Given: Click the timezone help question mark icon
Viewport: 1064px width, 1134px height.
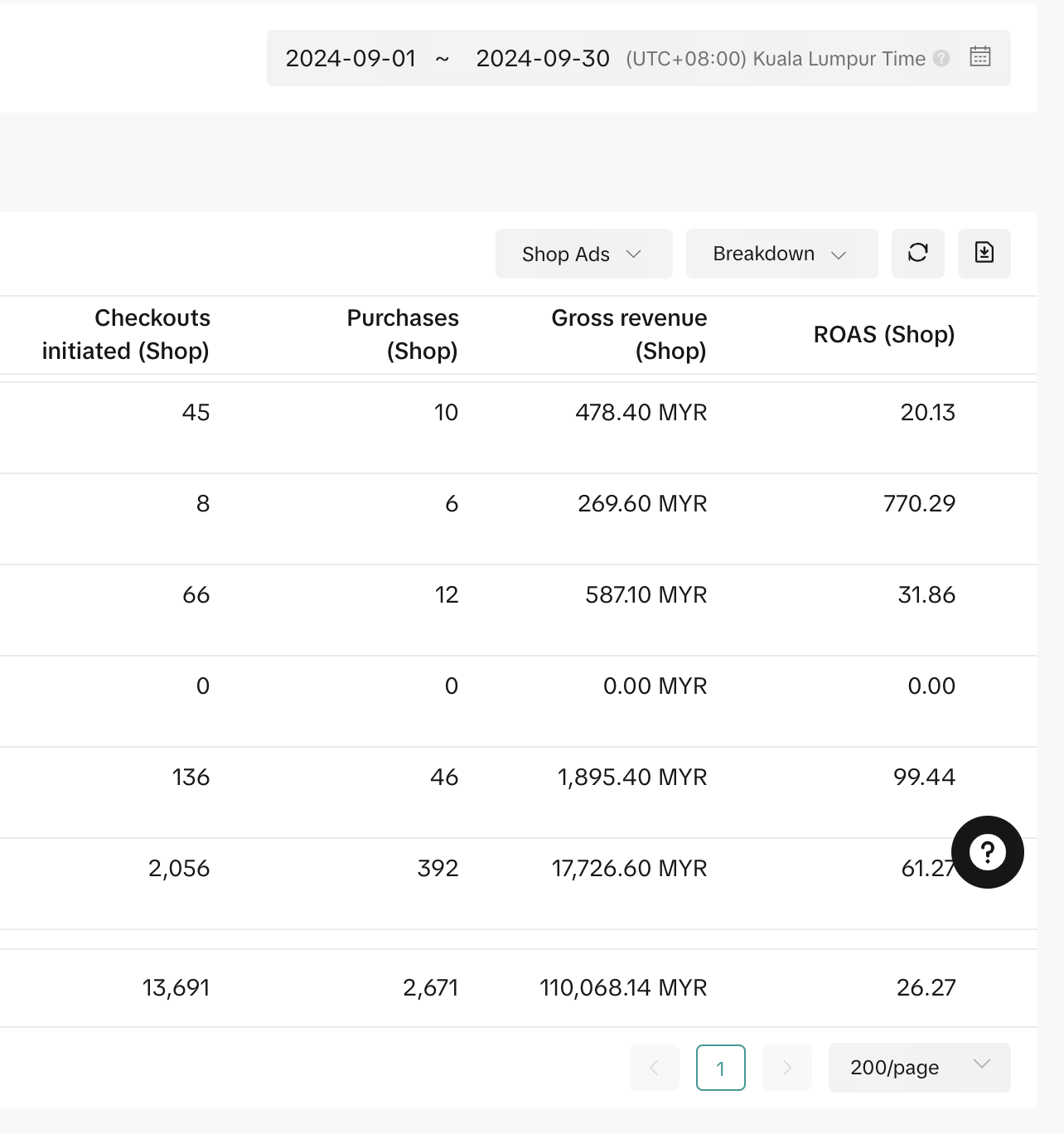Looking at the screenshot, I should (941, 58).
